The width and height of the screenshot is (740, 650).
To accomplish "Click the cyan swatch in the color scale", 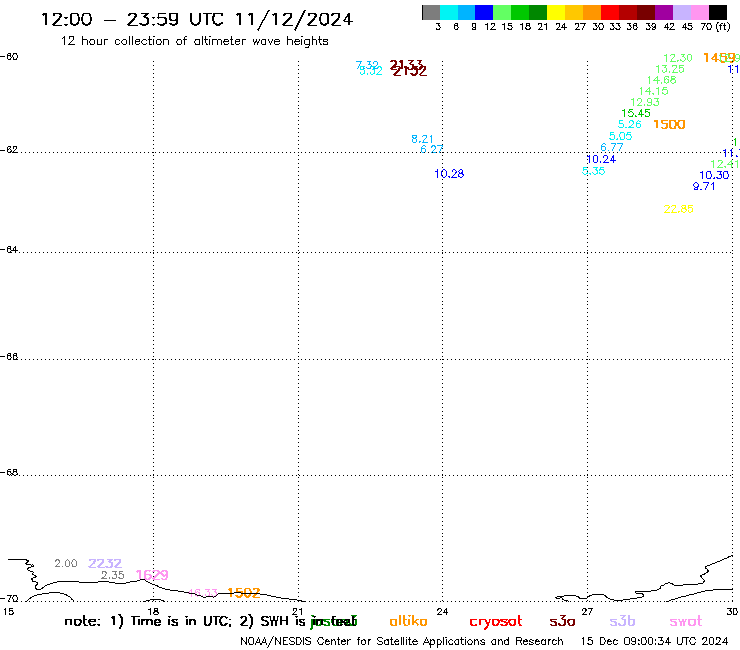I will coord(449,12).
